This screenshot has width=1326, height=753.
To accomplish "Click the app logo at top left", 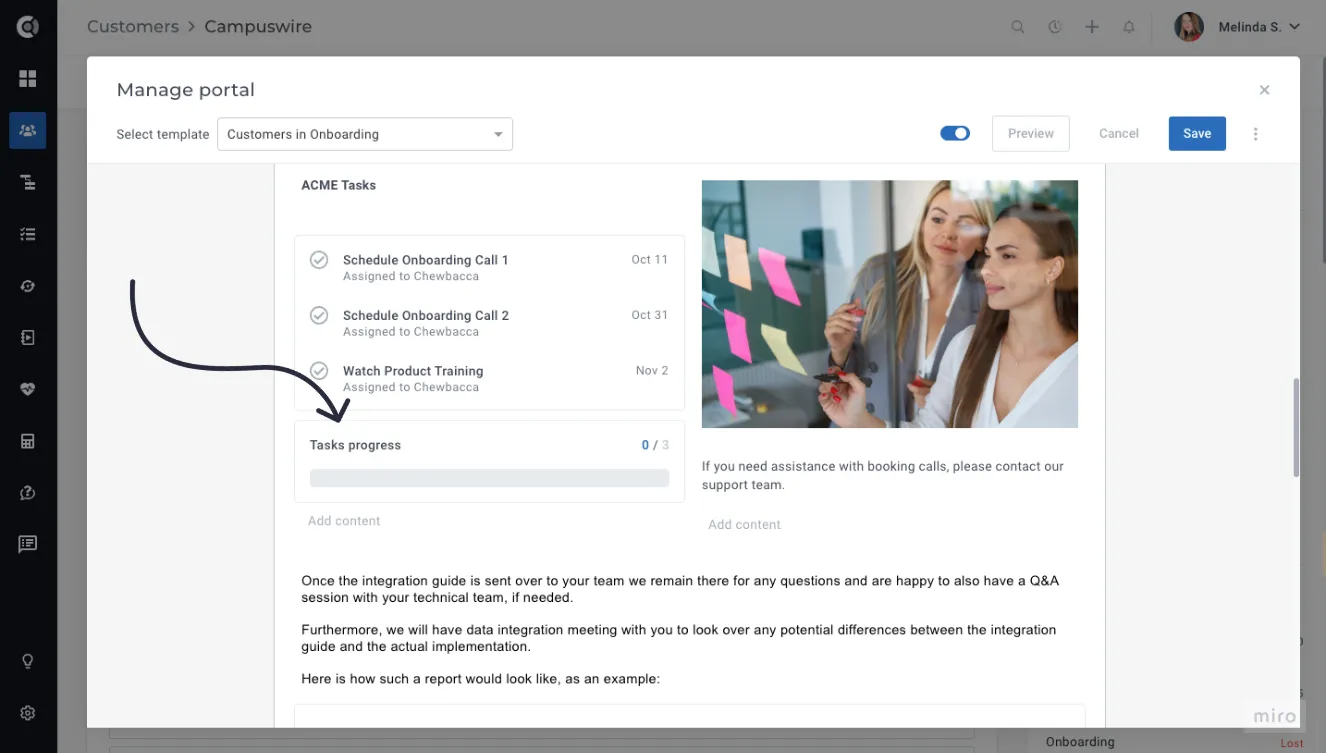I will point(28,27).
